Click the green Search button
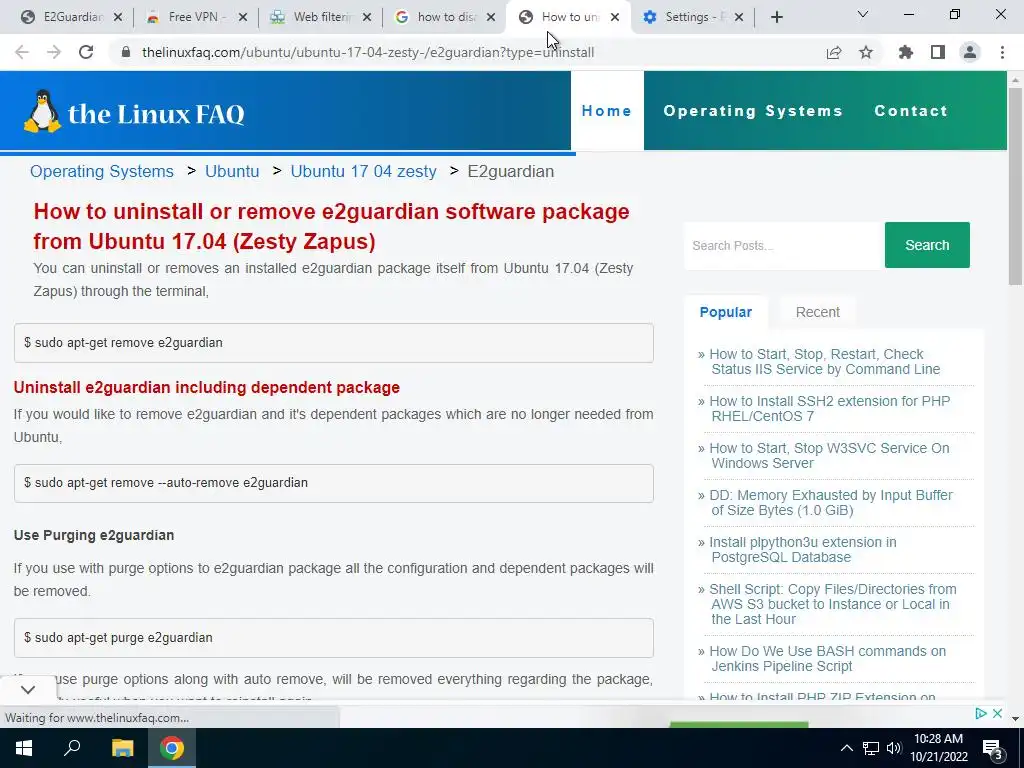Viewport: 1024px width, 768px height. pos(927,245)
